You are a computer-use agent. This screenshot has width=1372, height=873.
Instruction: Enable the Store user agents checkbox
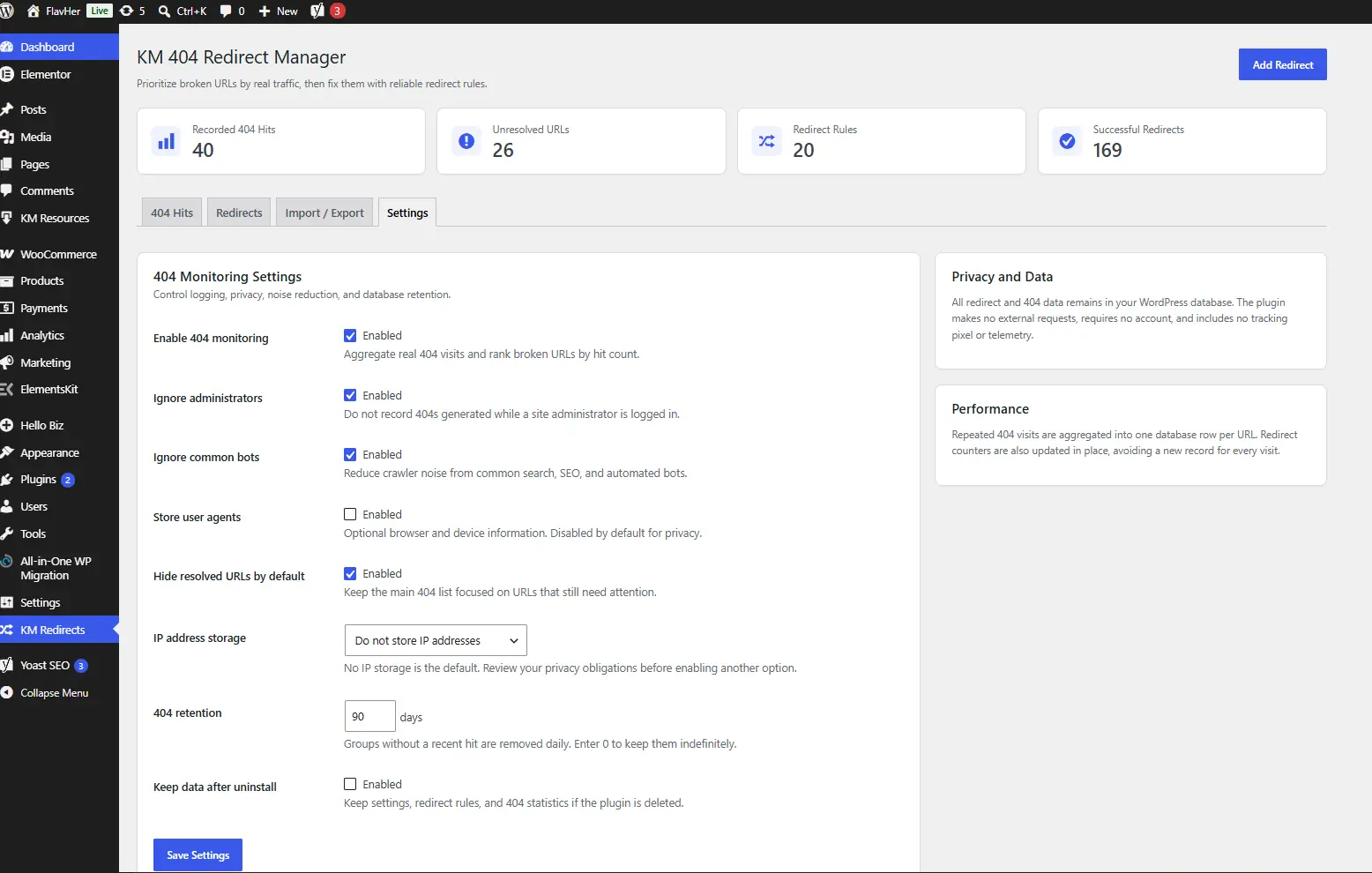coord(350,514)
